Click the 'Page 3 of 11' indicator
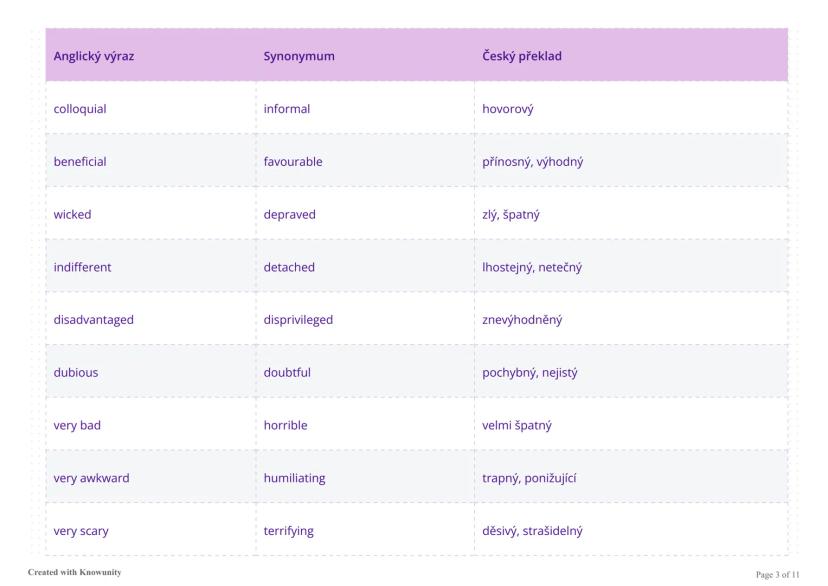 click(778, 574)
